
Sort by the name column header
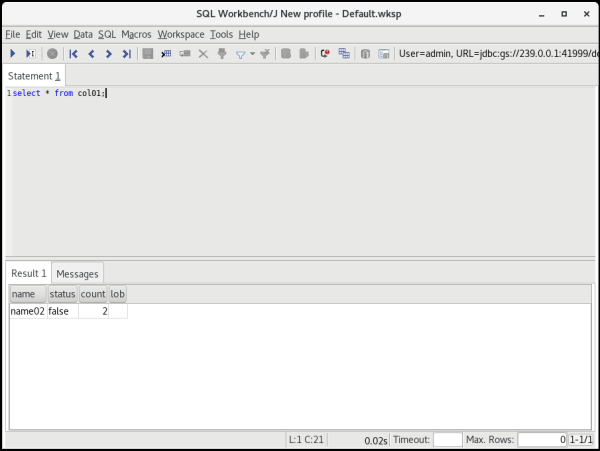coord(28,294)
